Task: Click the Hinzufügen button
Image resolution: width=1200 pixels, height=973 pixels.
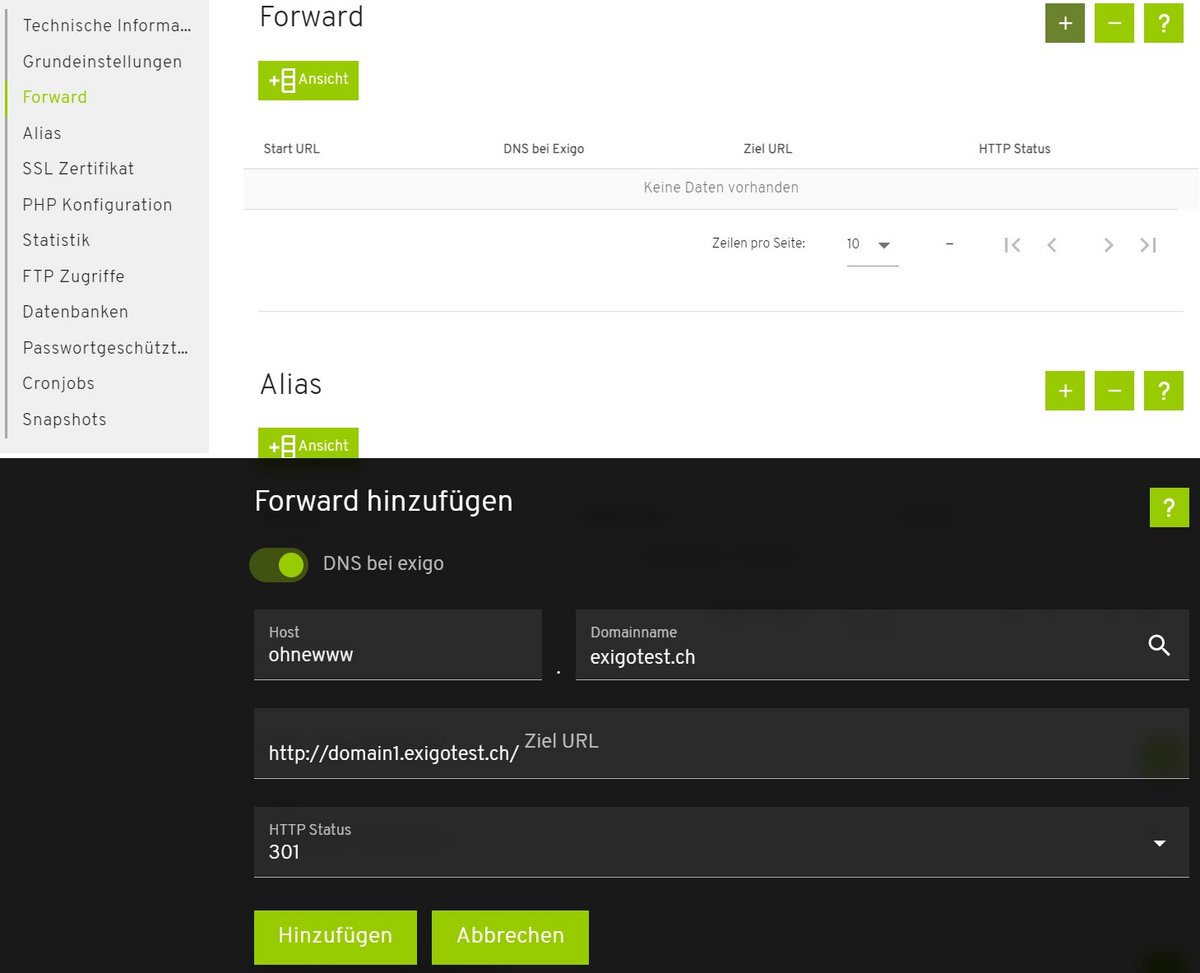Action: click(335, 936)
